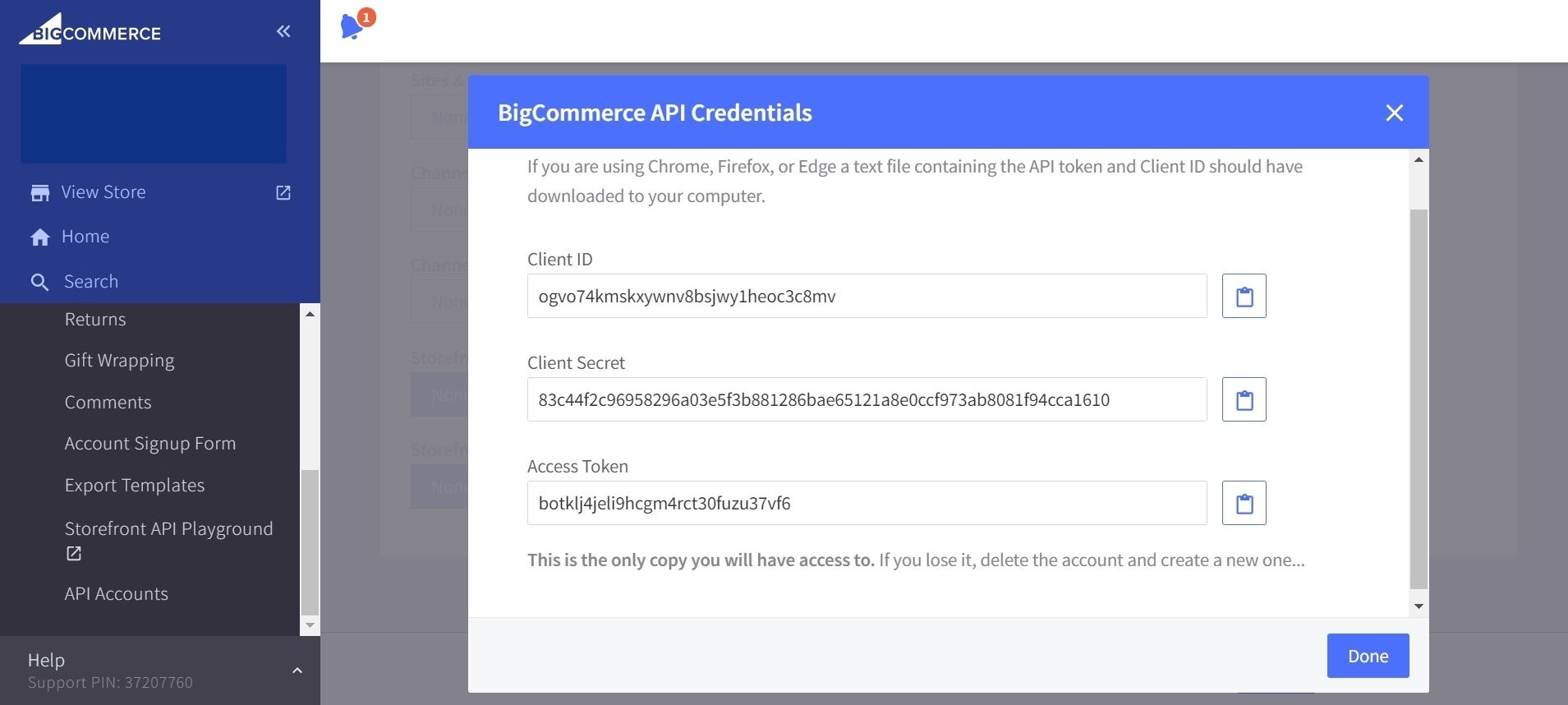Click inside the Access Token field
Viewport: 1568px width, 705px height.
867,503
